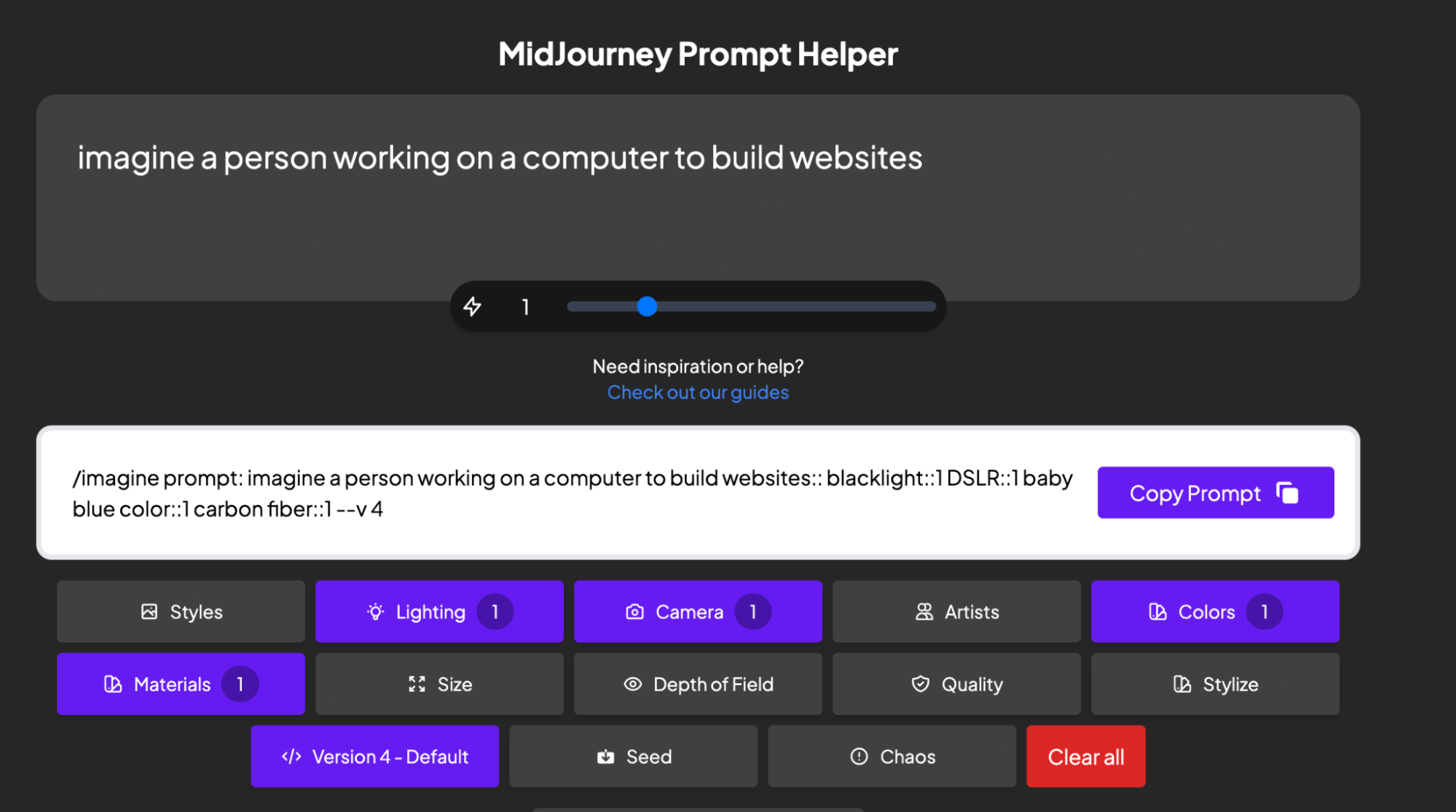Screen dimensions: 1456x812
Task: Toggle the Camera option off
Action: point(698,611)
